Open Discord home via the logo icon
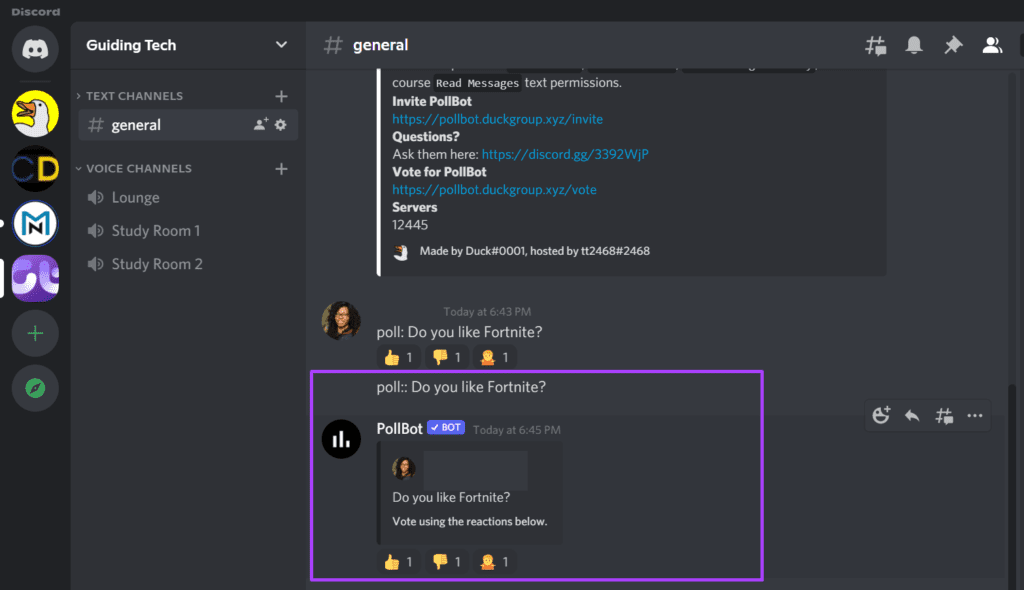The height and width of the screenshot is (590, 1024). click(35, 49)
